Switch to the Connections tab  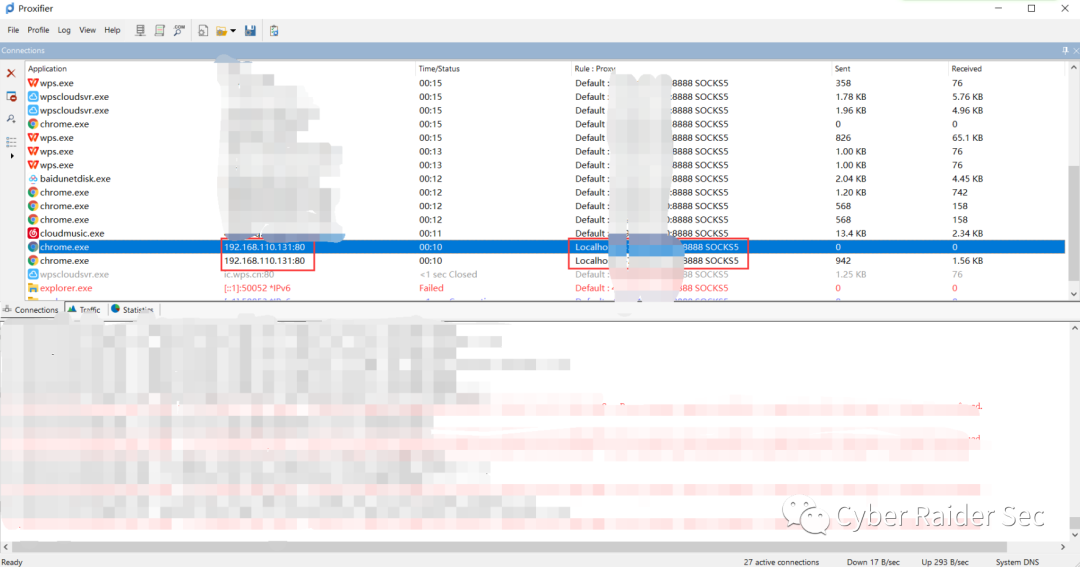click(x=31, y=310)
